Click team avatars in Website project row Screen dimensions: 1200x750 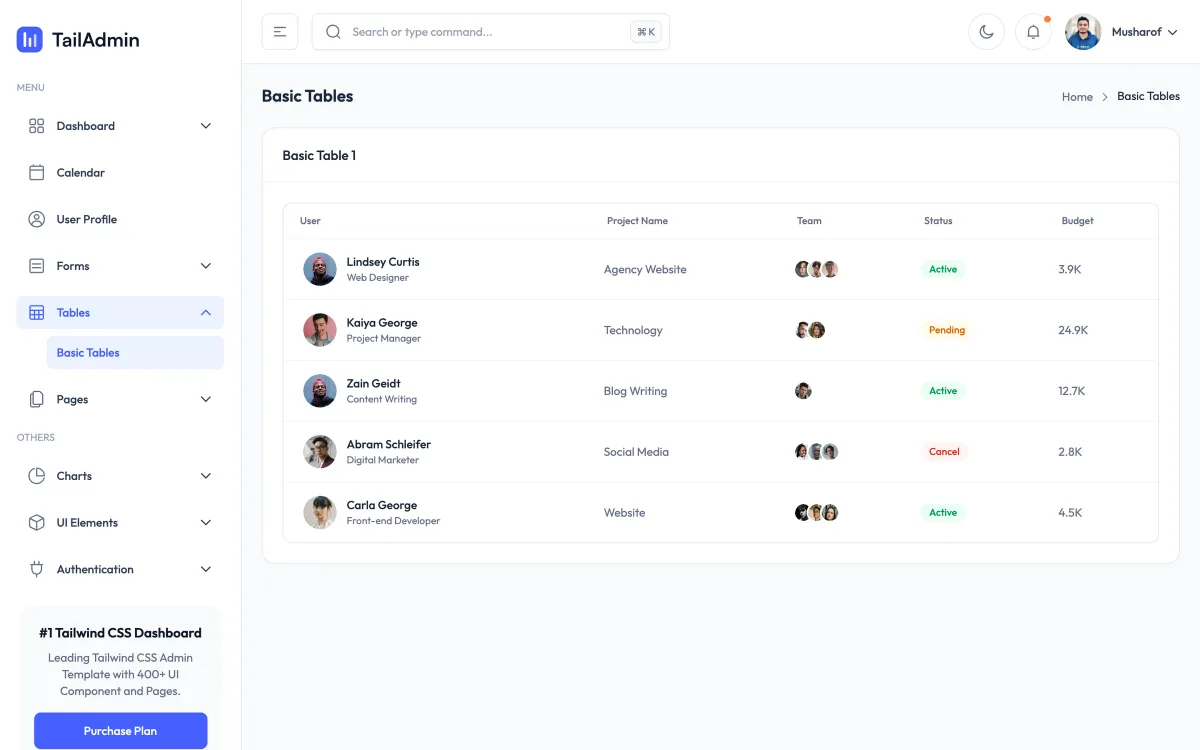click(x=816, y=513)
